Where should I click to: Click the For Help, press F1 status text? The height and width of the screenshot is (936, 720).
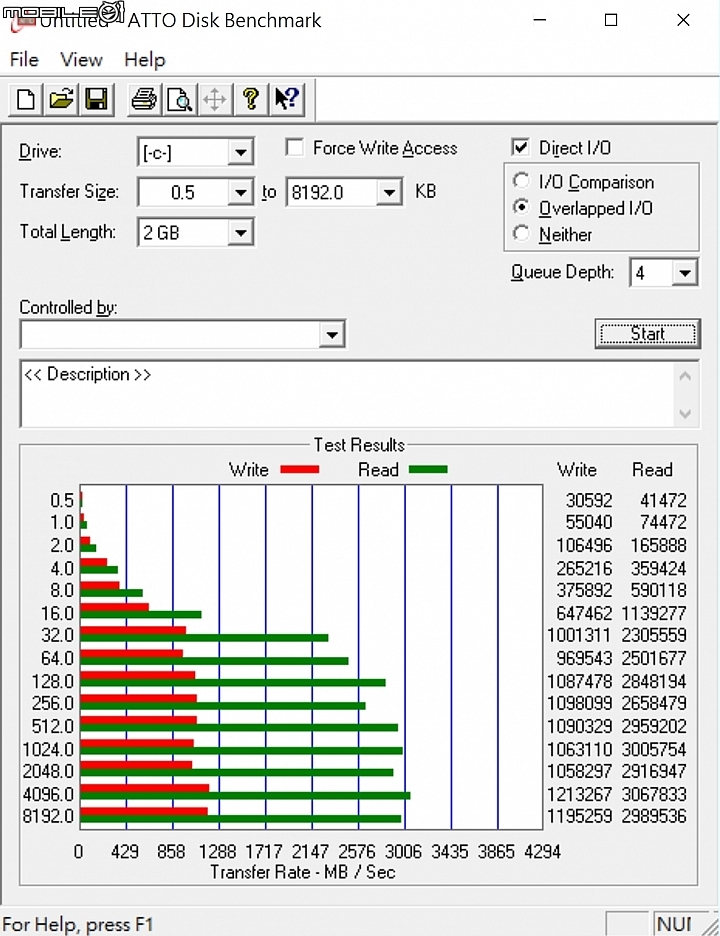coord(78,925)
